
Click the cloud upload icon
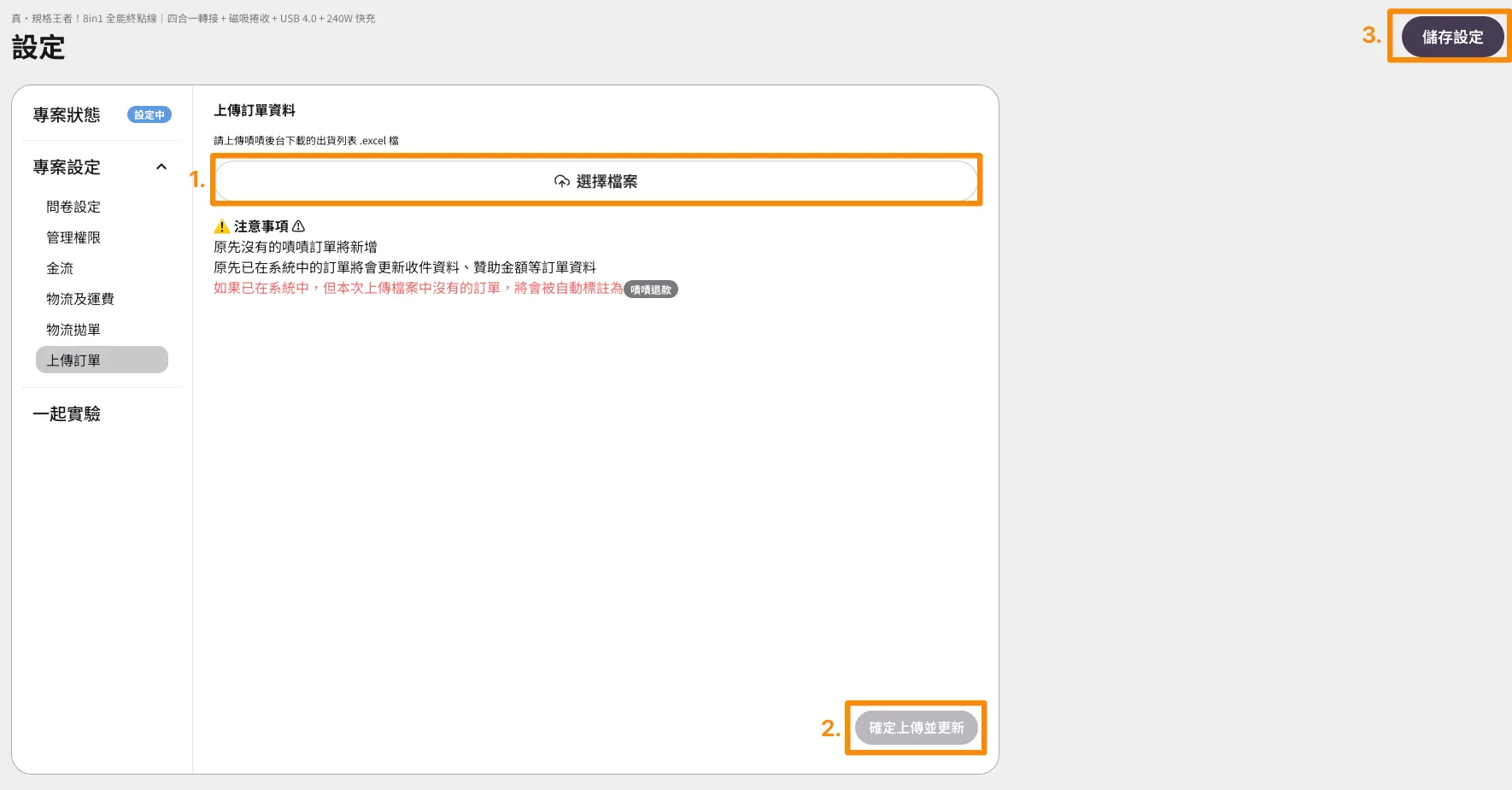[561, 181]
